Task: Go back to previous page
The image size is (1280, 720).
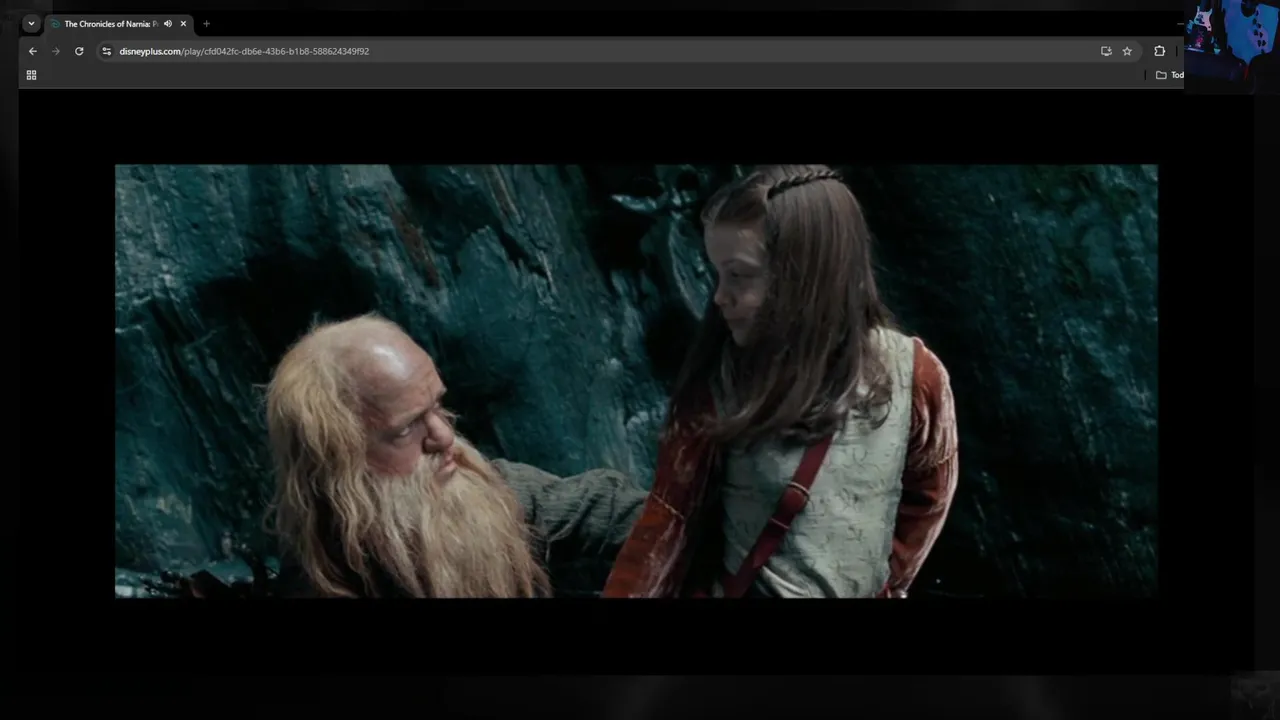Action: 33,51
